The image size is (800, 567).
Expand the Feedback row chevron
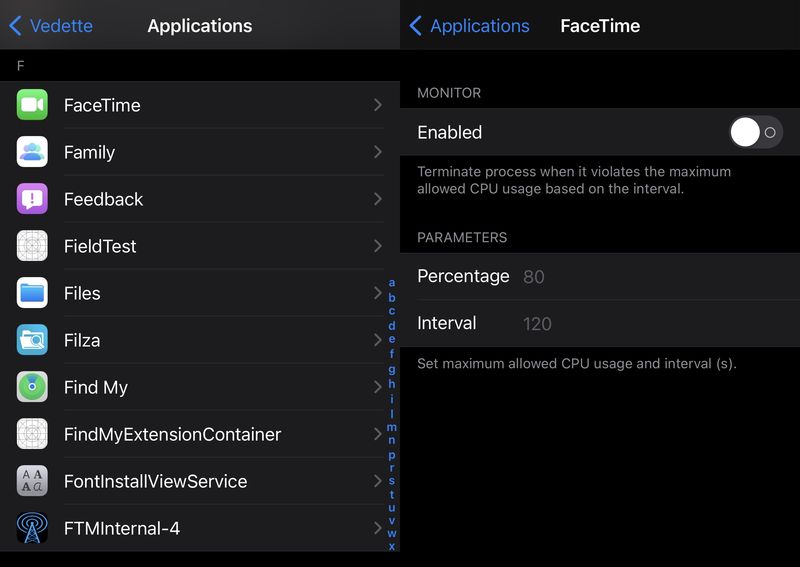point(378,199)
